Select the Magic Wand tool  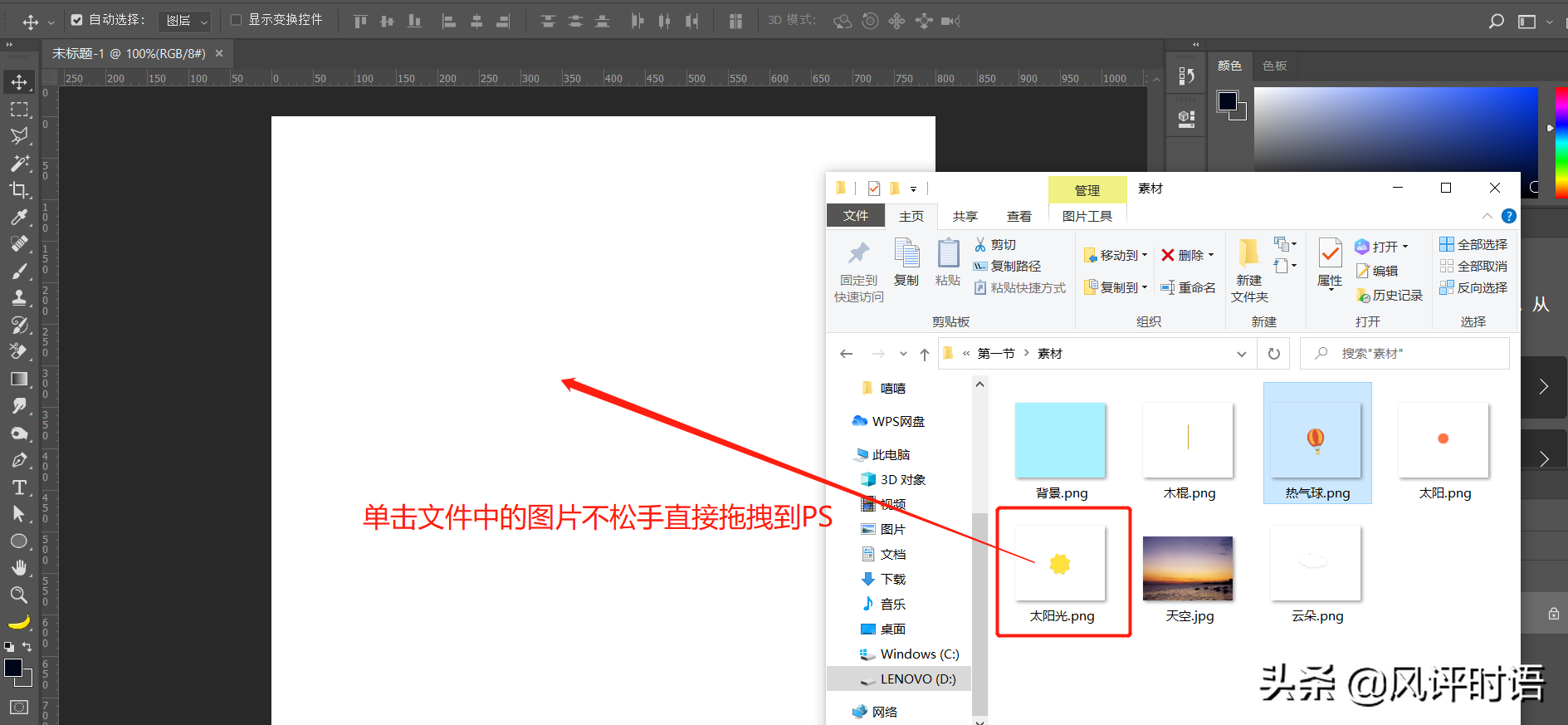pyautogui.click(x=19, y=164)
